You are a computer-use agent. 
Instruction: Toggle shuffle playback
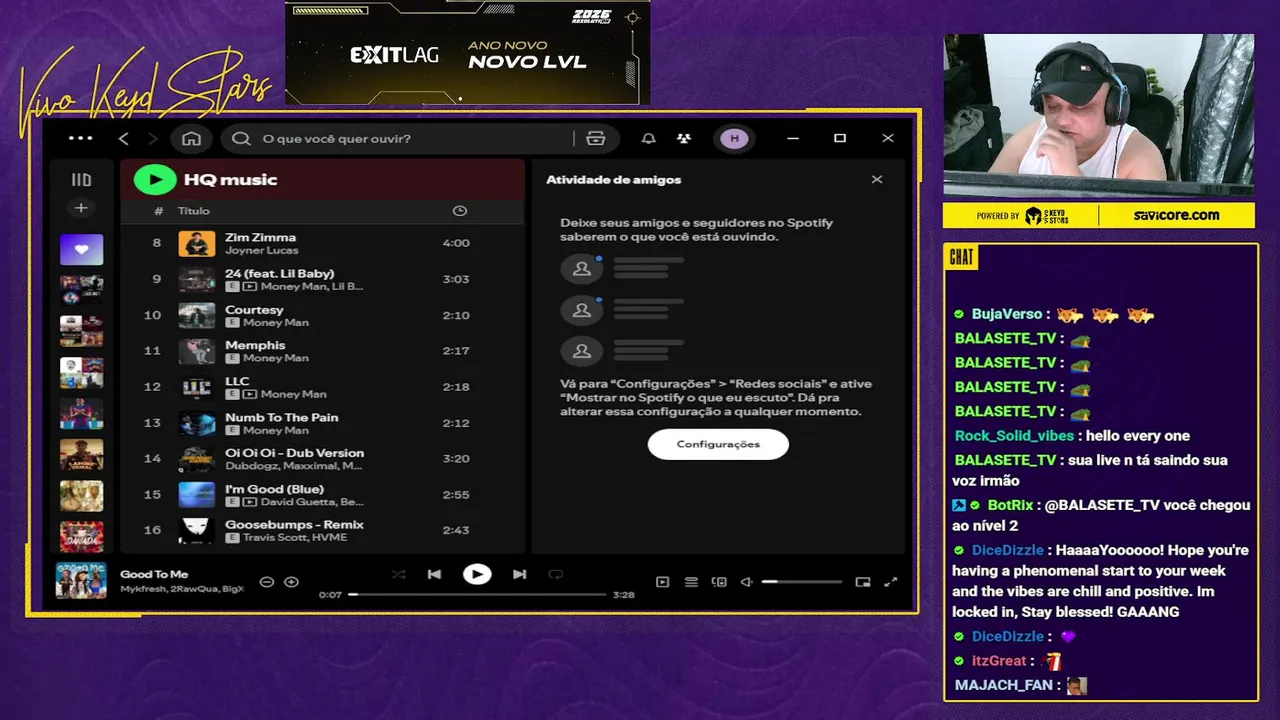(398, 574)
